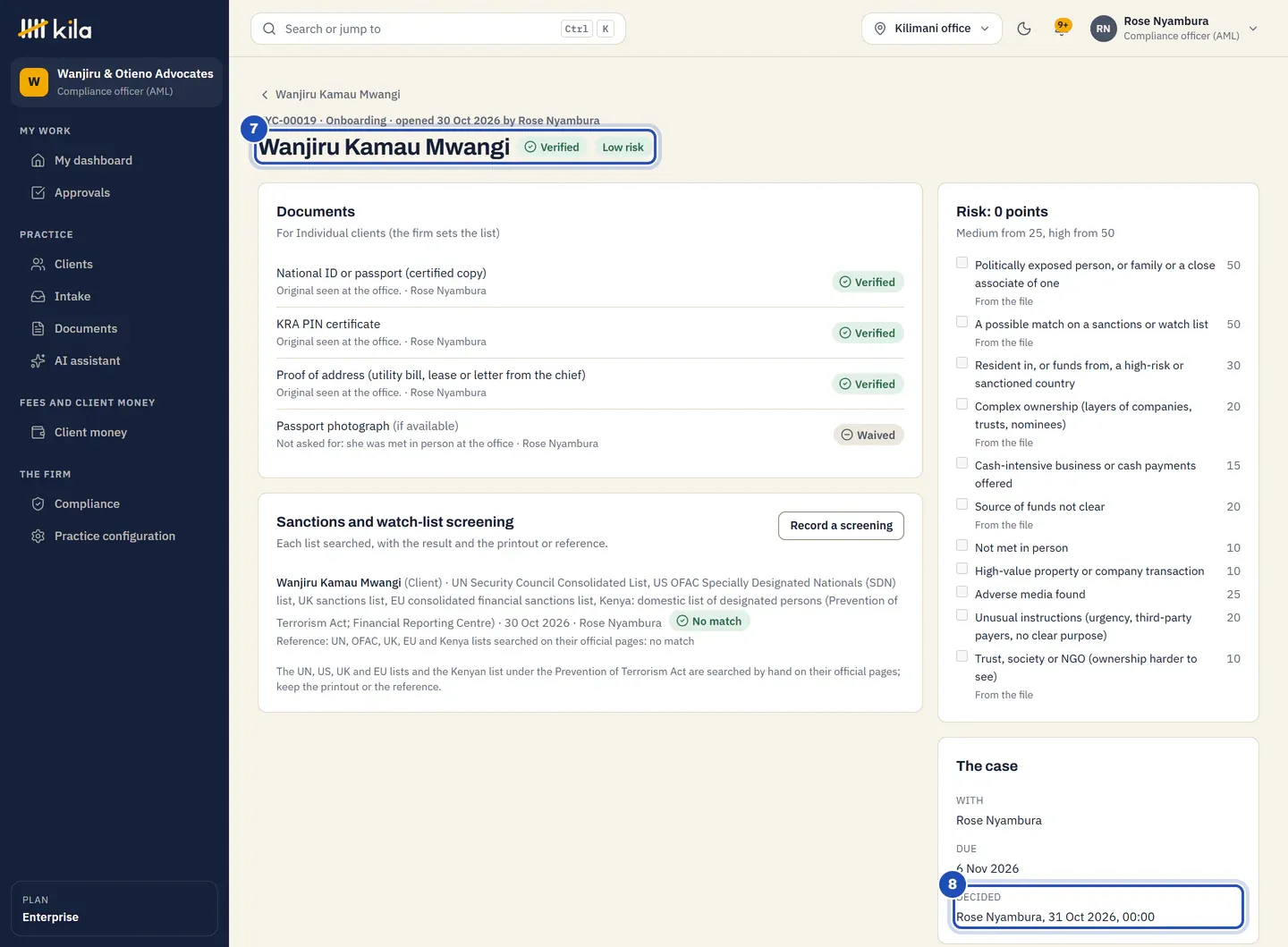This screenshot has width=1288, height=947.
Task: Tick the Complex ownership checkbox
Action: (962, 404)
